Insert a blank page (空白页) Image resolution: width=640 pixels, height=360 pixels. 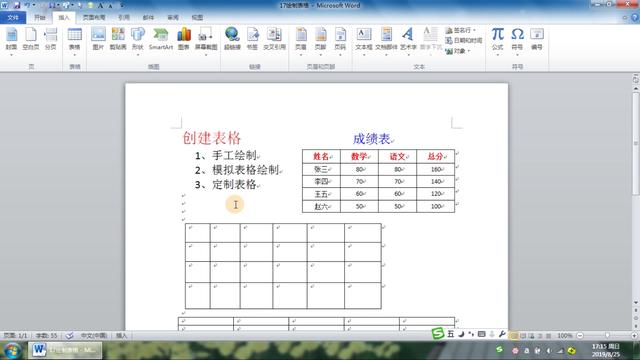[x=31, y=40]
